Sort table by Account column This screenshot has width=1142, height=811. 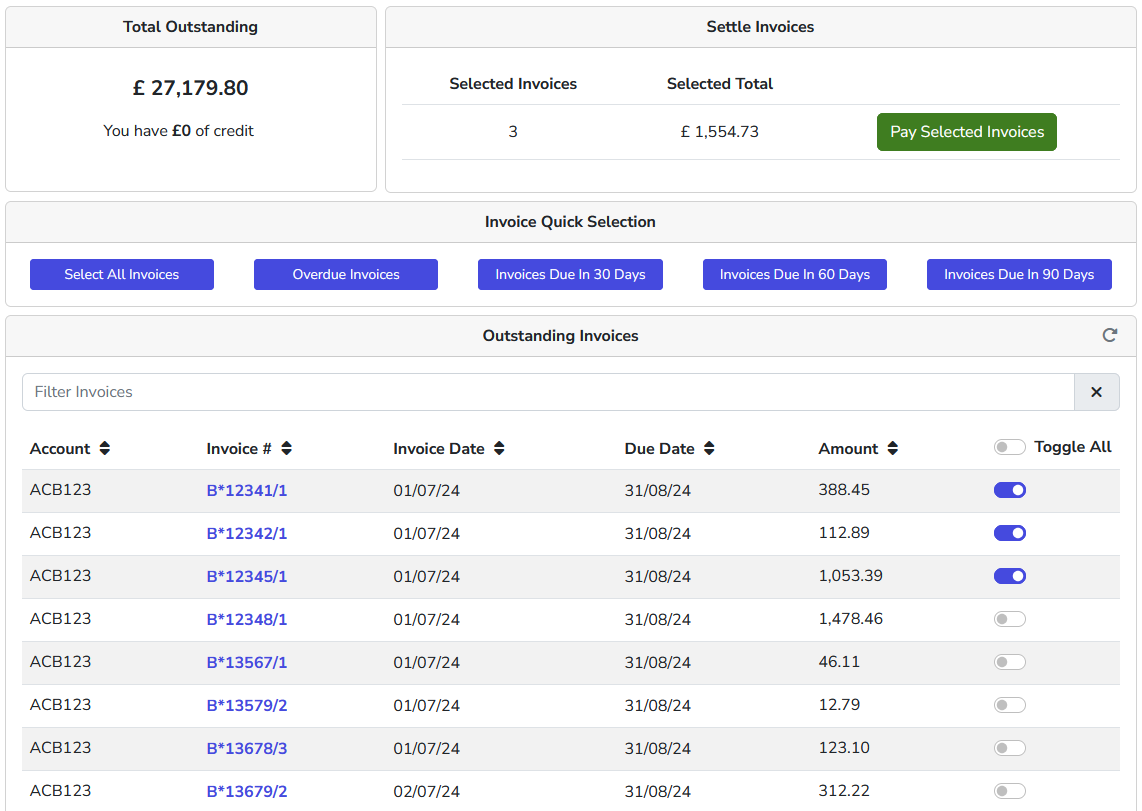pos(105,448)
